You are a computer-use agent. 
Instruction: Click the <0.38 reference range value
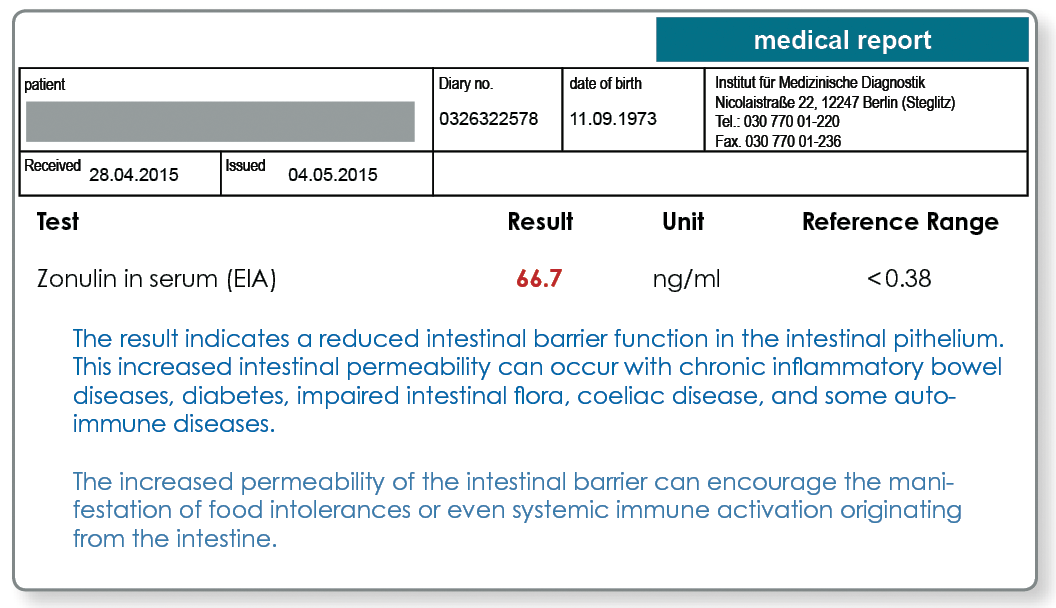tap(899, 278)
